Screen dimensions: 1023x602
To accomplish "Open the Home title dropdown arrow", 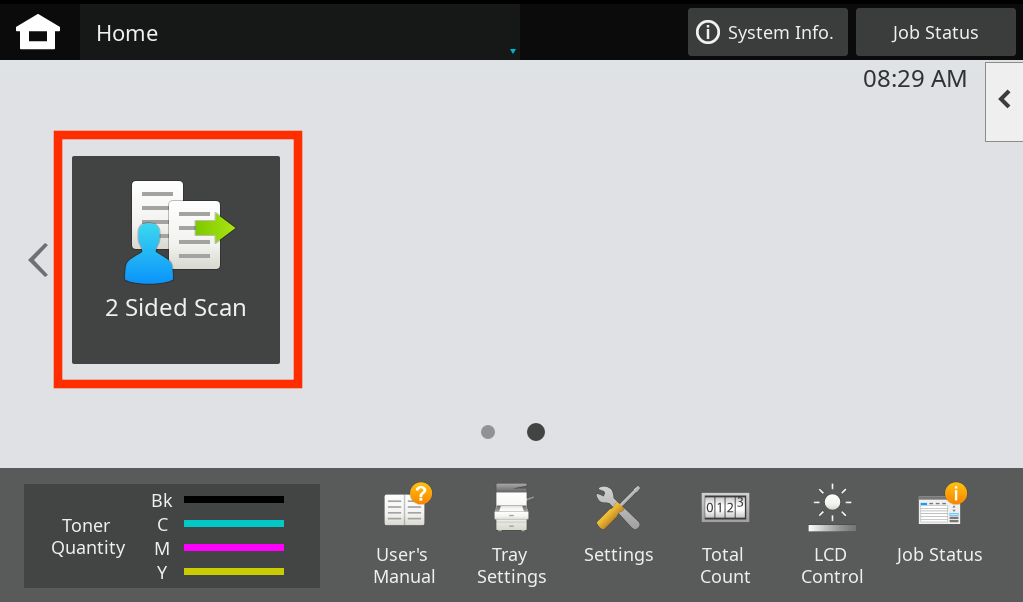I will point(512,50).
